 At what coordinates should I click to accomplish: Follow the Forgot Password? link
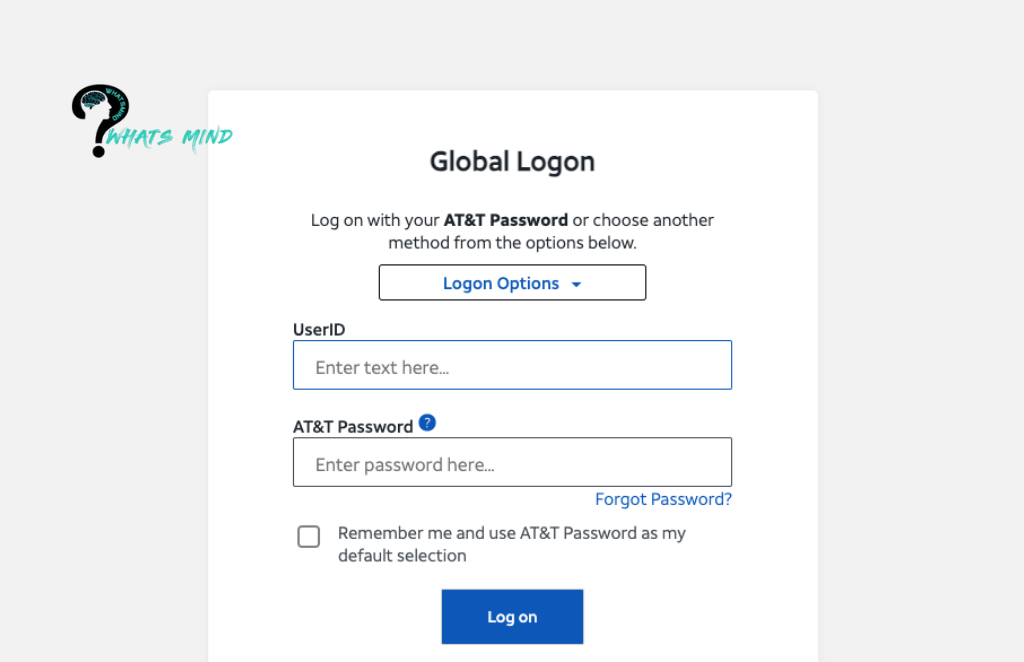663,499
